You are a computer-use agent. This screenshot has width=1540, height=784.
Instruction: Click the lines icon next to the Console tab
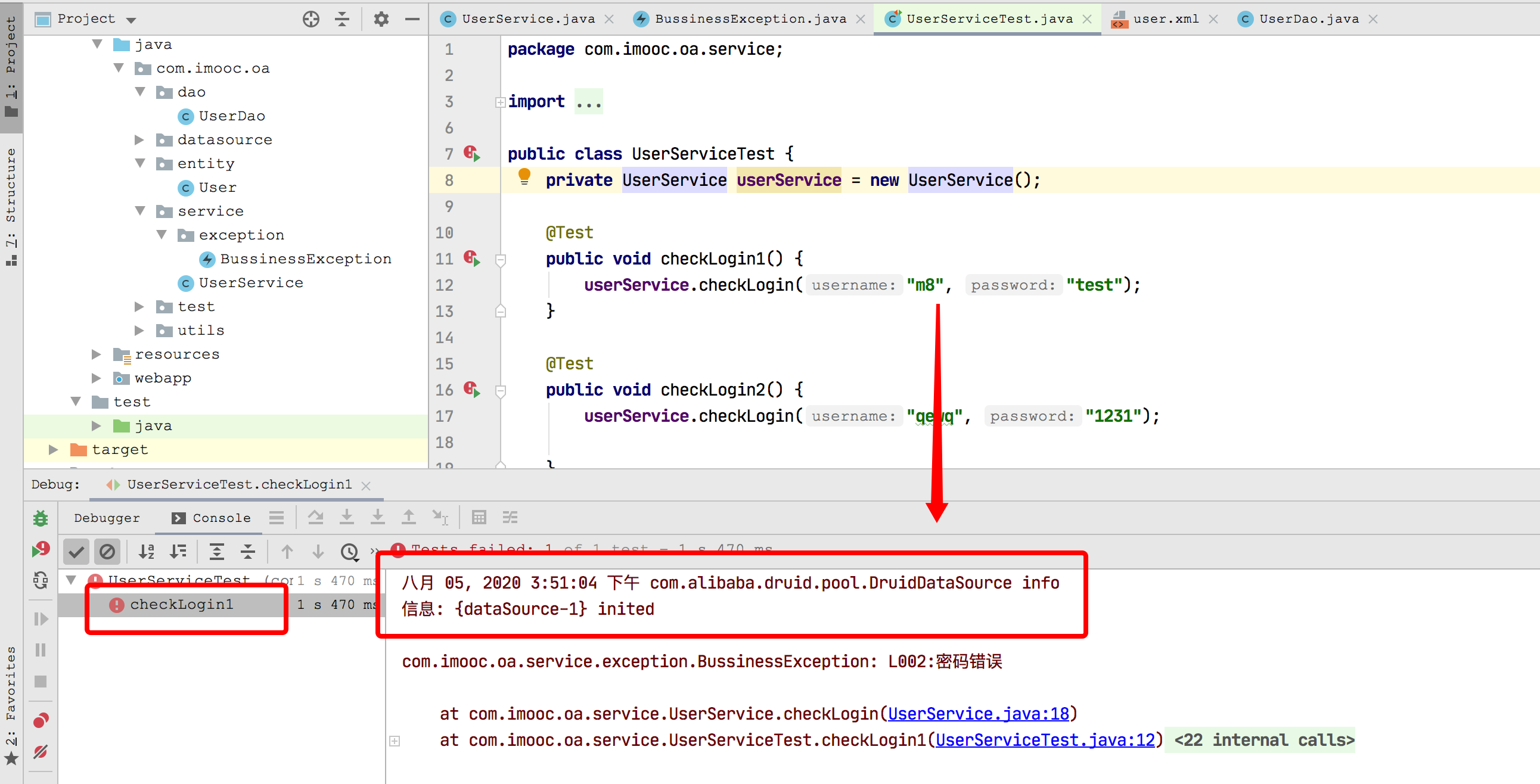click(276, 518)
